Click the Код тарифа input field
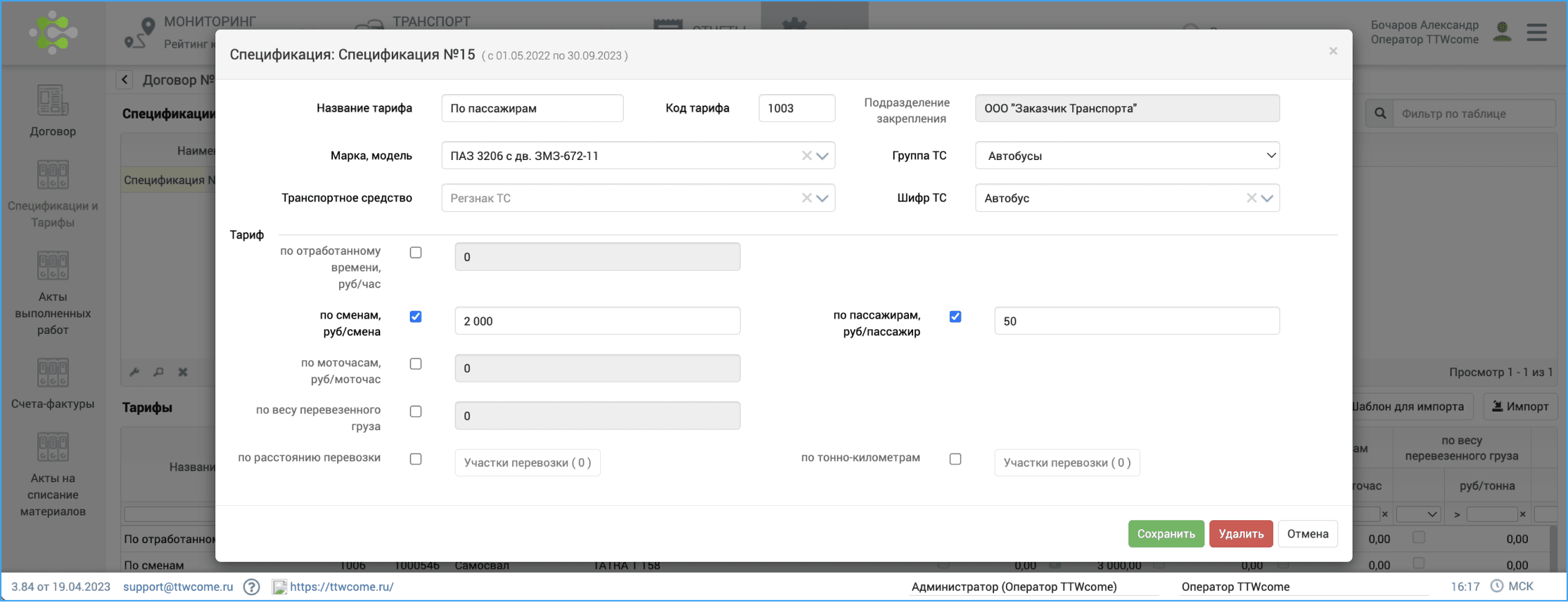Image resolution: width=1568 pixels, height=602 pixels. click(x=796, y=109)
